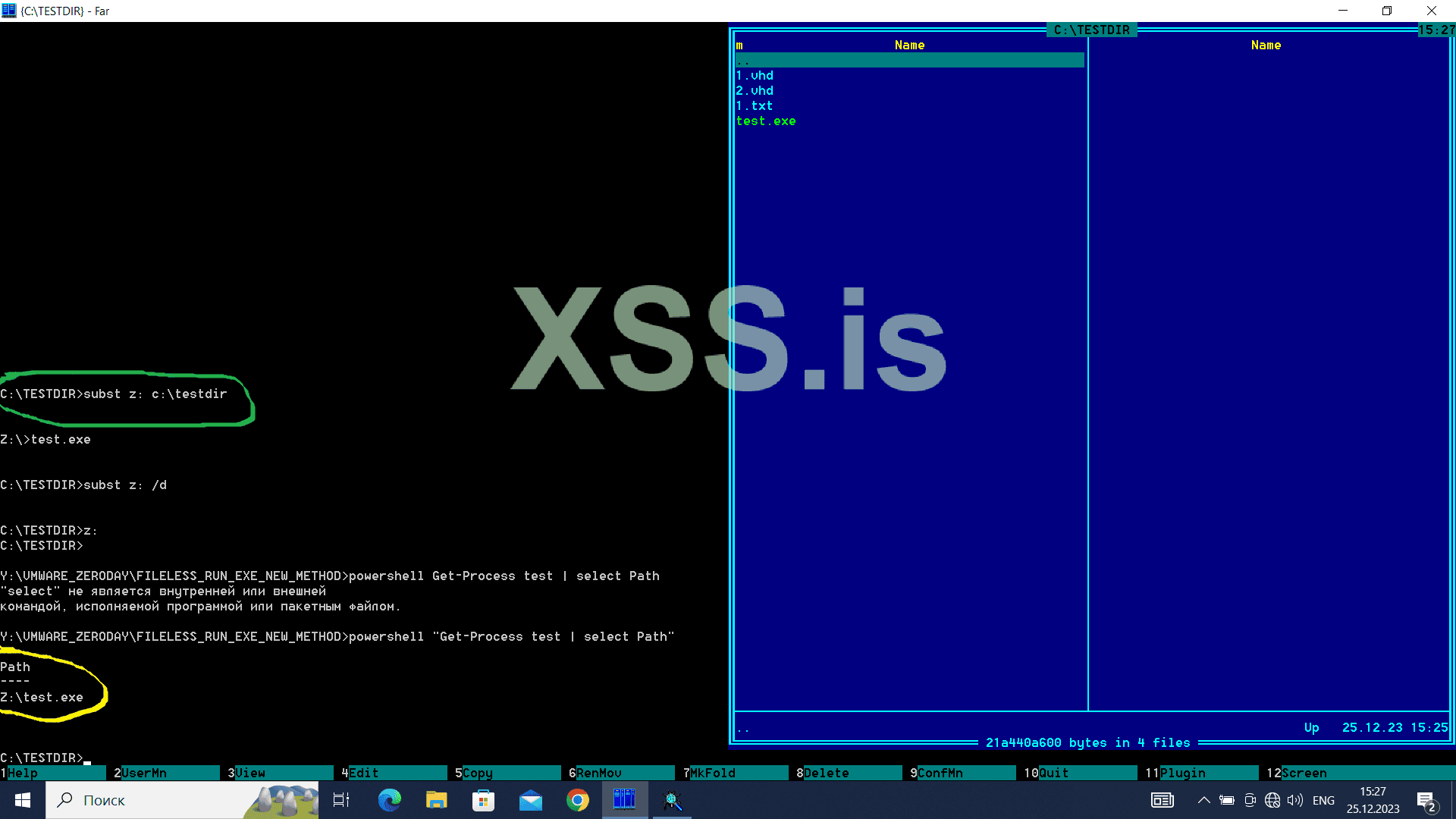Open Microsoft Edge from the taskbar

point(389,800)
